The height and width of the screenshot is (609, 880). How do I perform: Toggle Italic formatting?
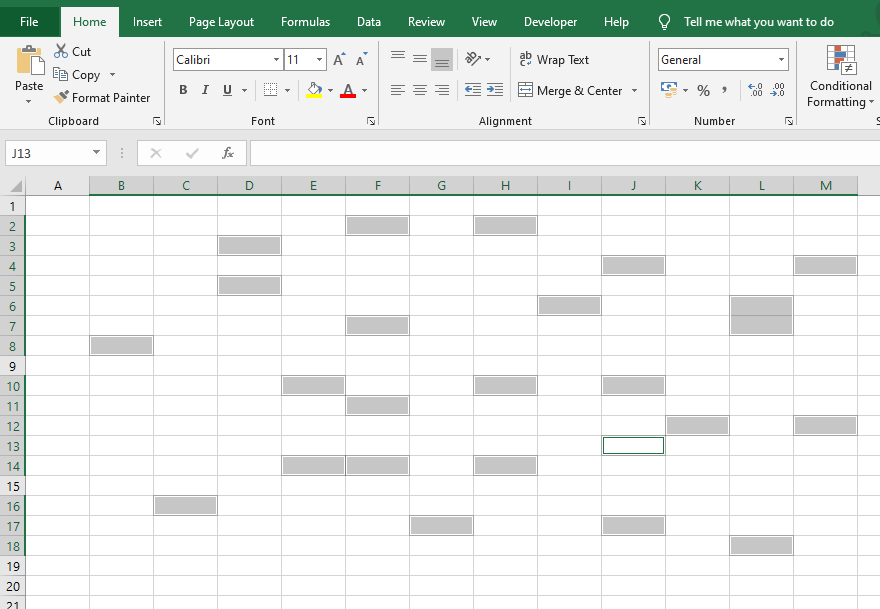pos(205,90)
